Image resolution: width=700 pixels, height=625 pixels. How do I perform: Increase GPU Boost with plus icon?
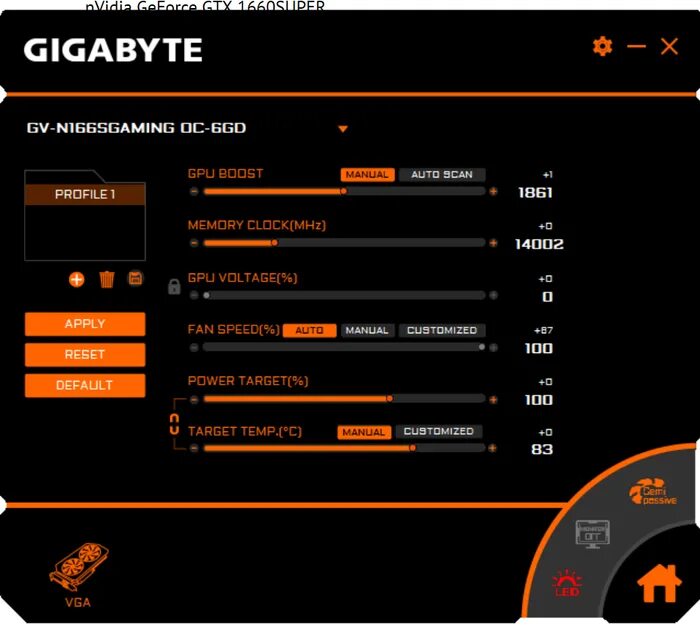point(493,192)
